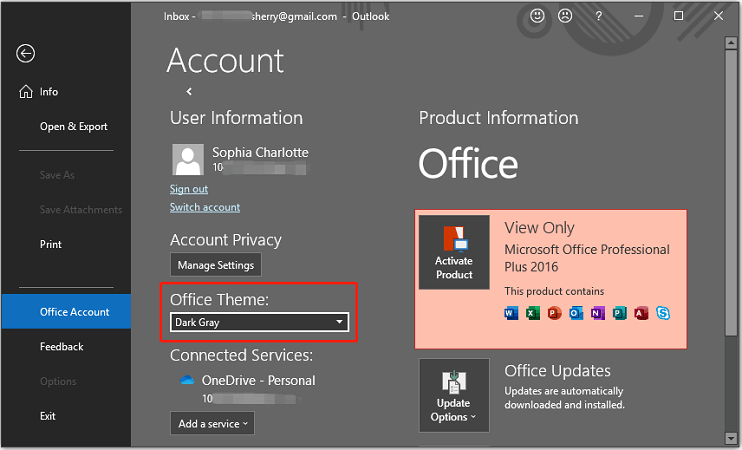The width and height of the screenshot is (742, 450).
Task: Click the Home icon beside Info
Action: 26,91
